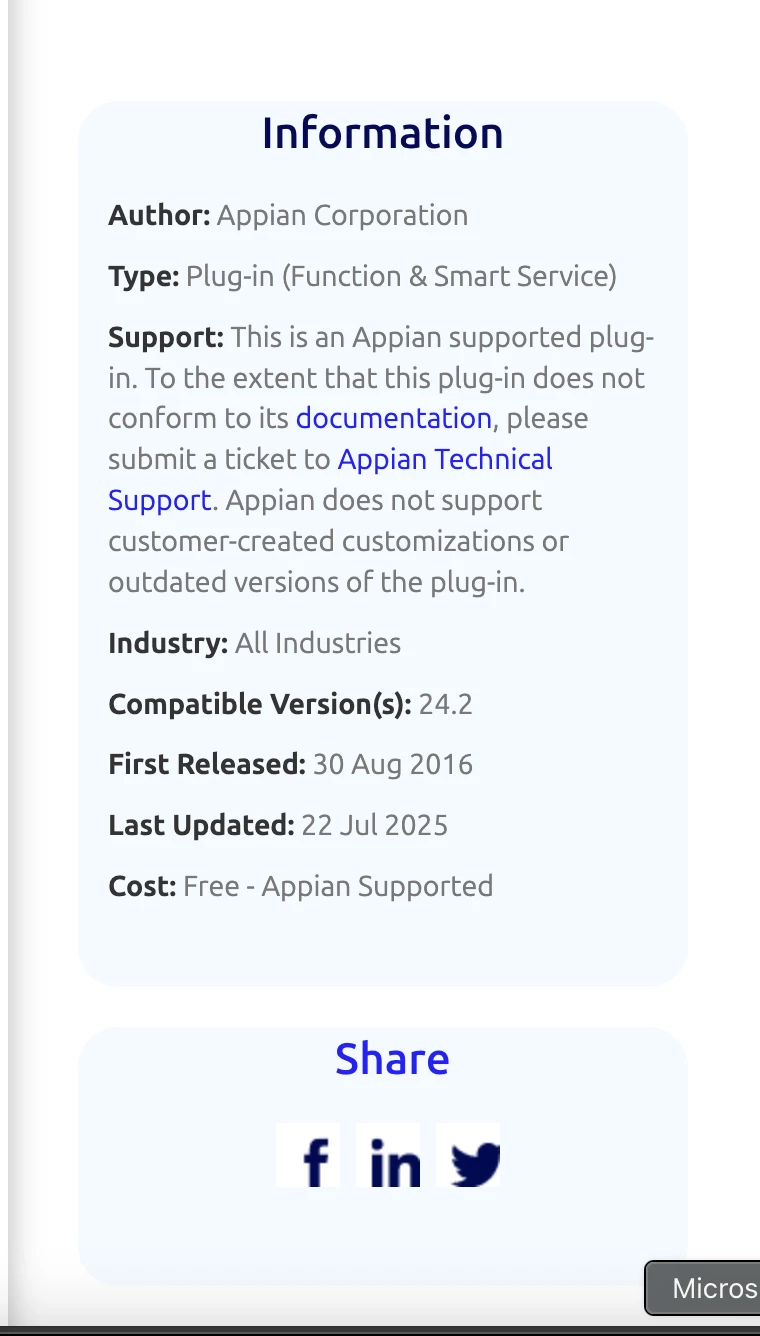Share the plug-in on Twitter
This screenshot has width=760, height=1336.
pyautogui.click(x=468, y=1155)
